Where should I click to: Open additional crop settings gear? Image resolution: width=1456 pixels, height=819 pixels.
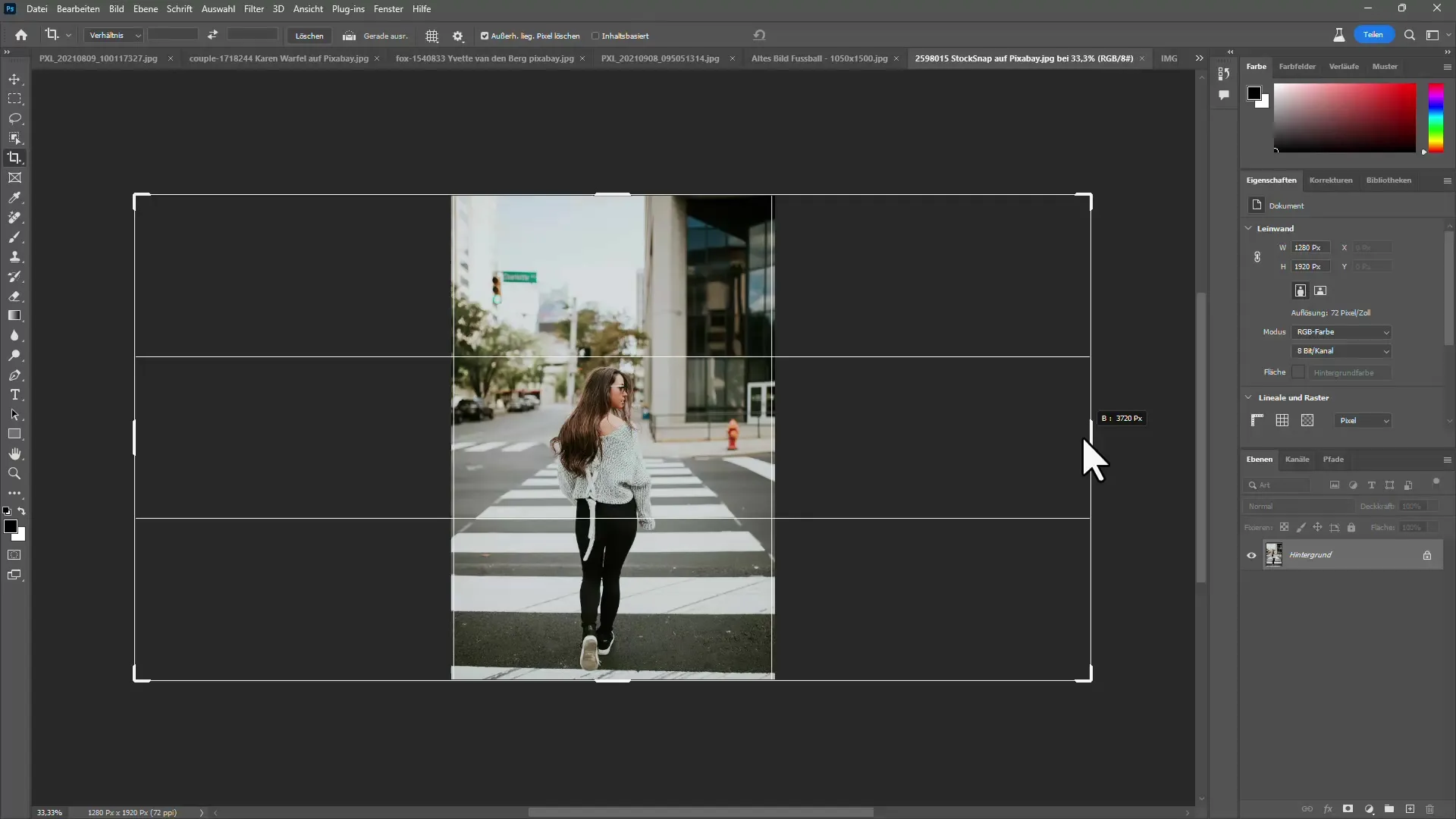point(458,36)
